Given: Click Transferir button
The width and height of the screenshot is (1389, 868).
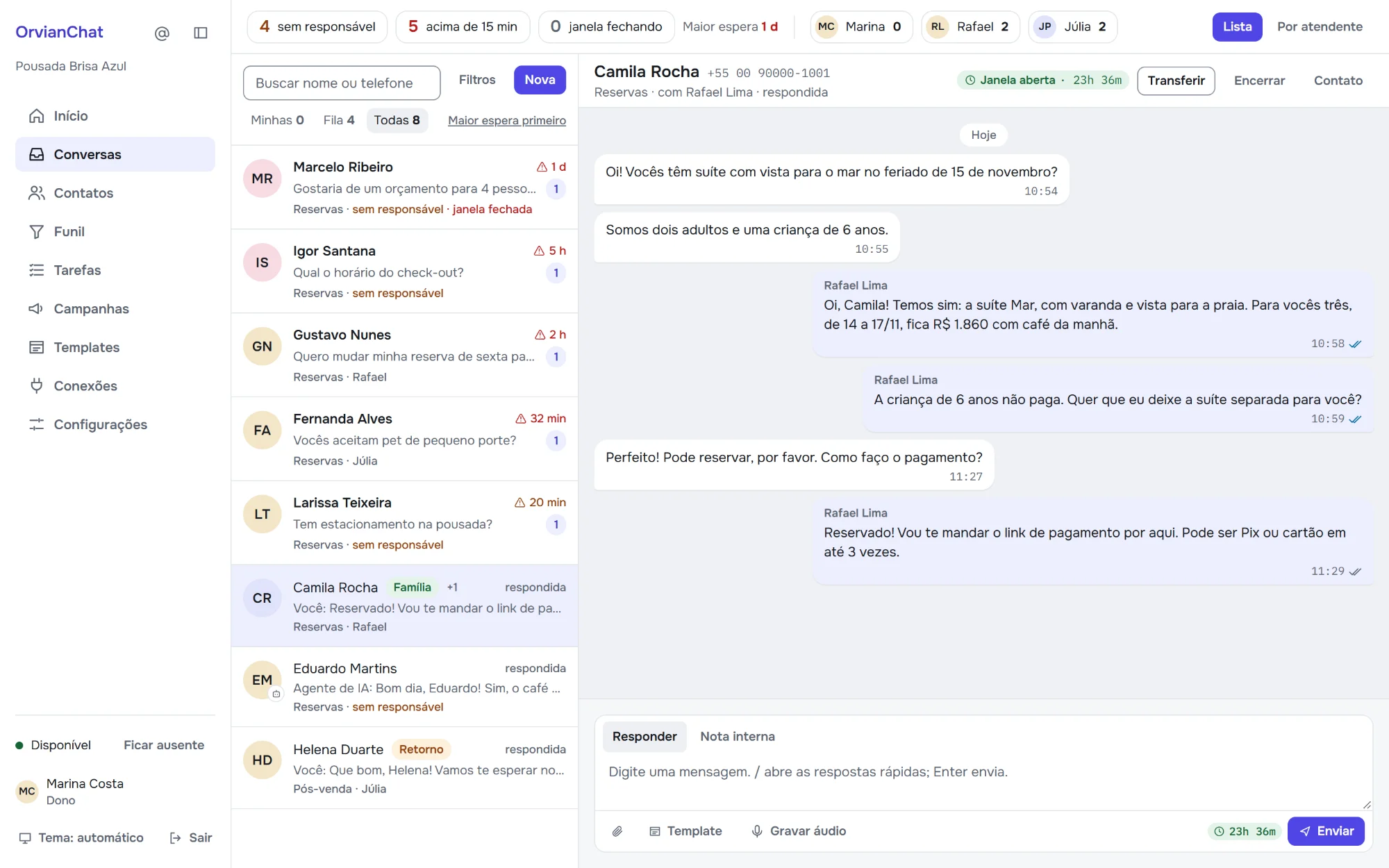Looking at the screenshot, I should tap(1176, 81).
